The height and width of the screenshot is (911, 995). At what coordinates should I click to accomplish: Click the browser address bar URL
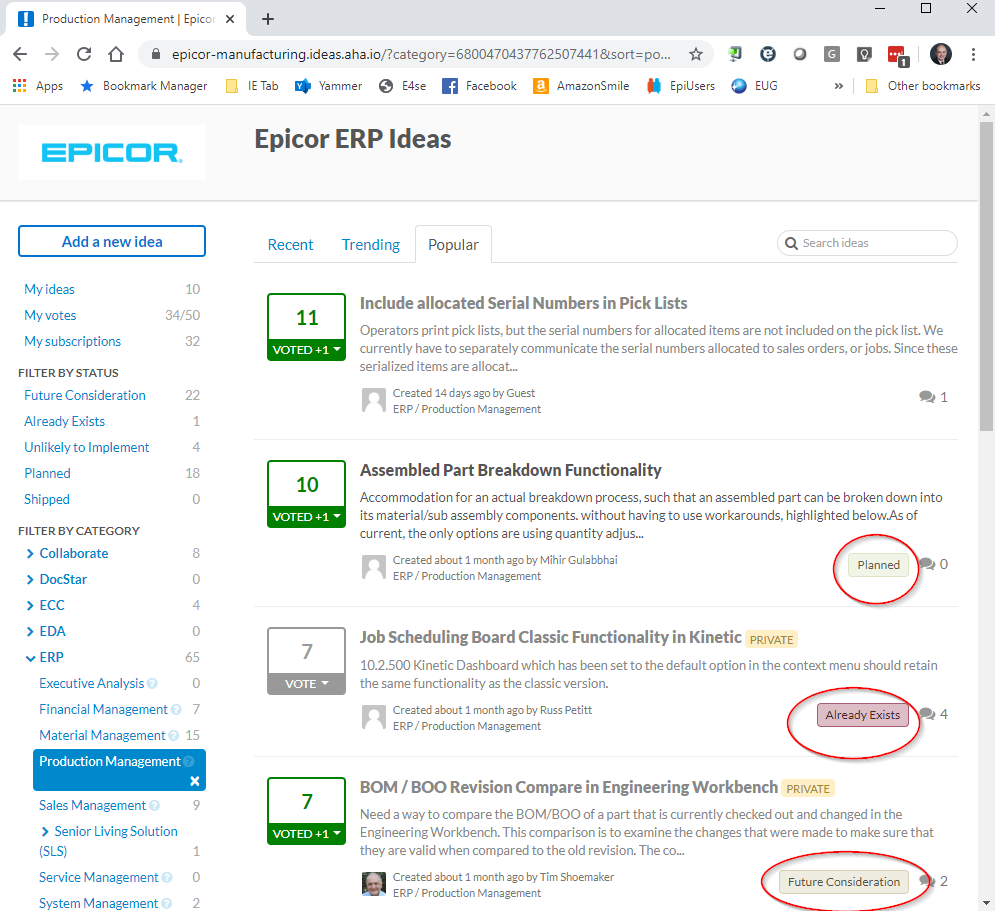point(421,55)
